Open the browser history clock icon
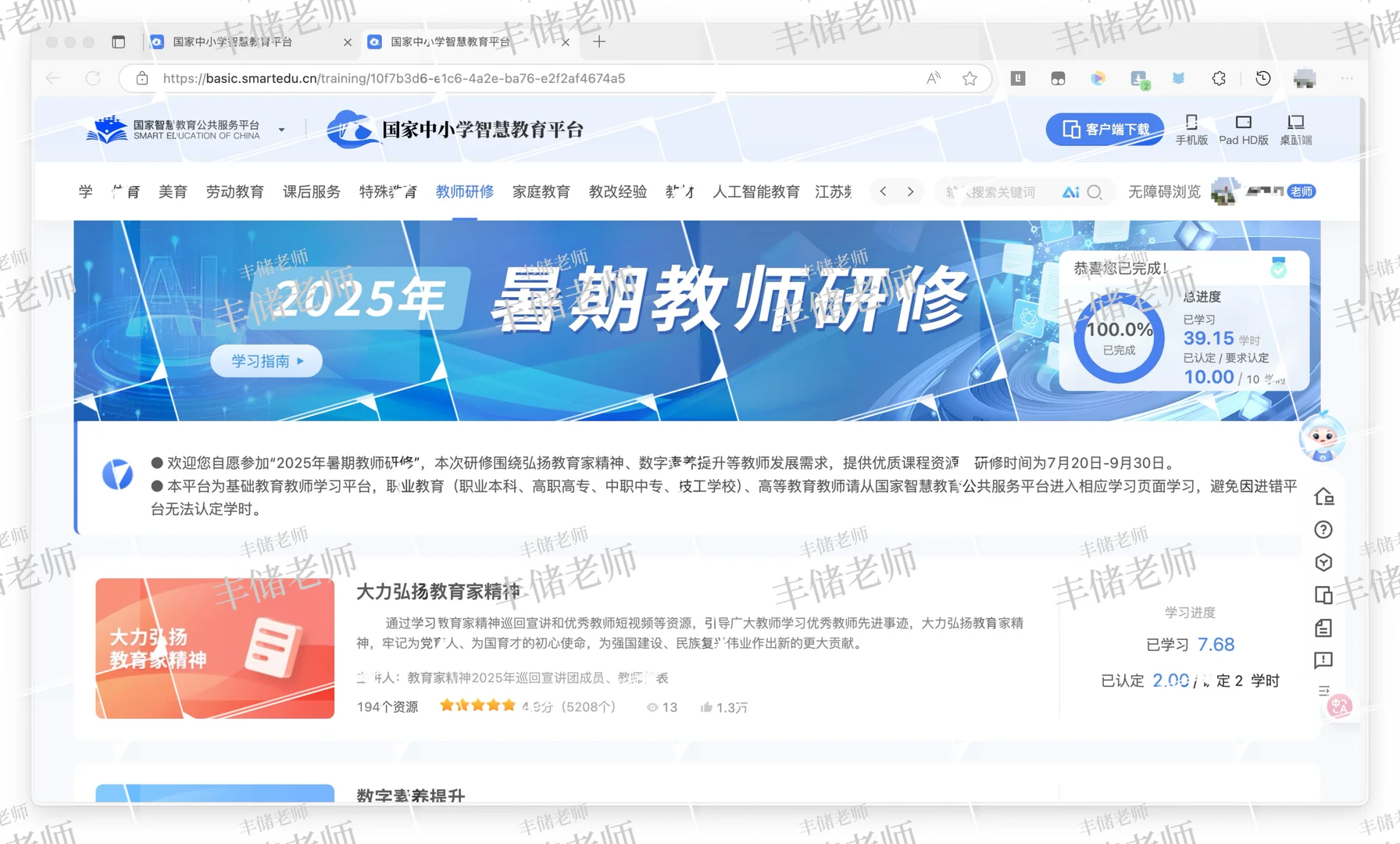 pyautogui.click(x=1262, y=78)
